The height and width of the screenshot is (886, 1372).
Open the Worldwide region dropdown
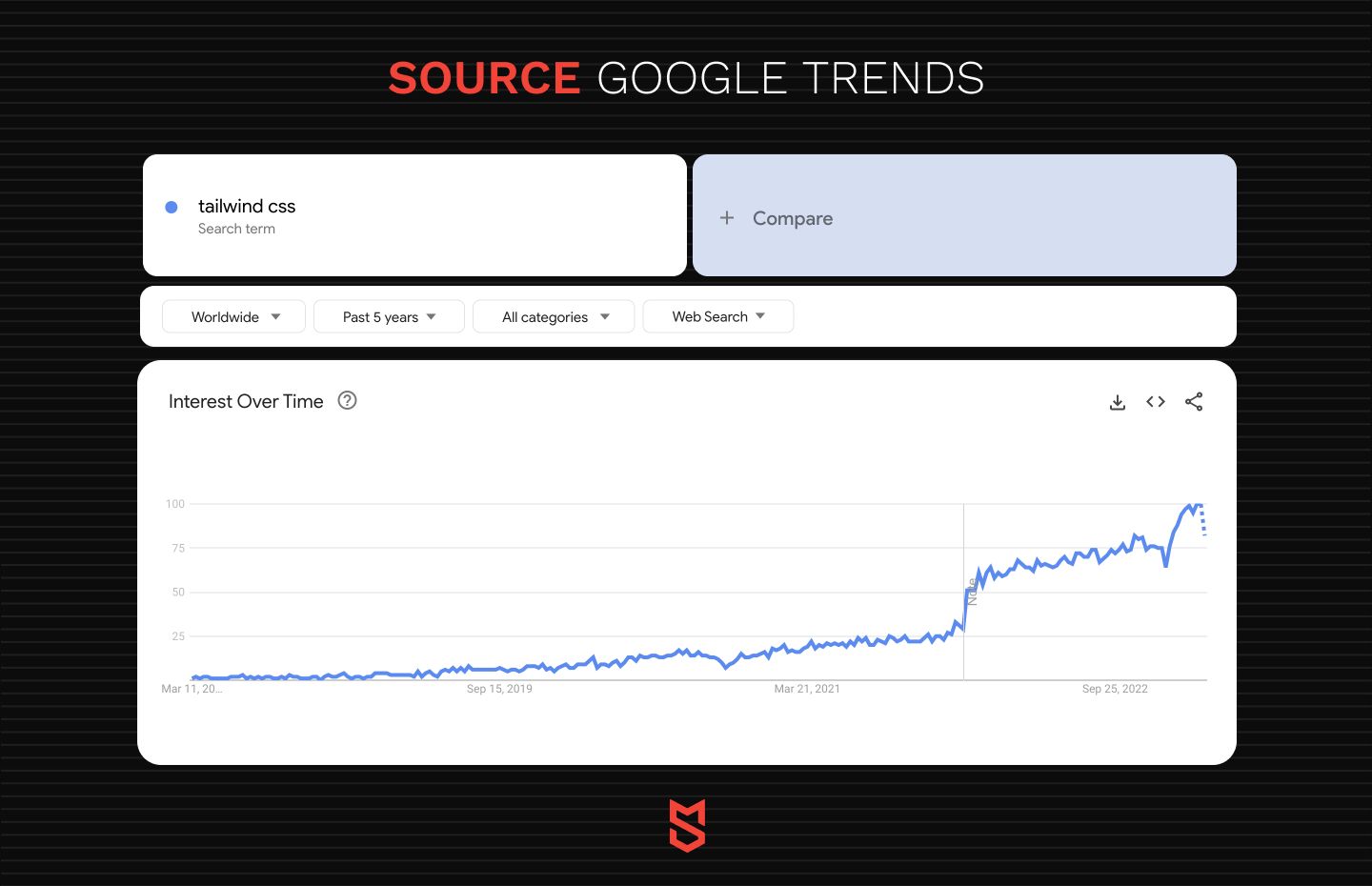[x=233, y=317]
